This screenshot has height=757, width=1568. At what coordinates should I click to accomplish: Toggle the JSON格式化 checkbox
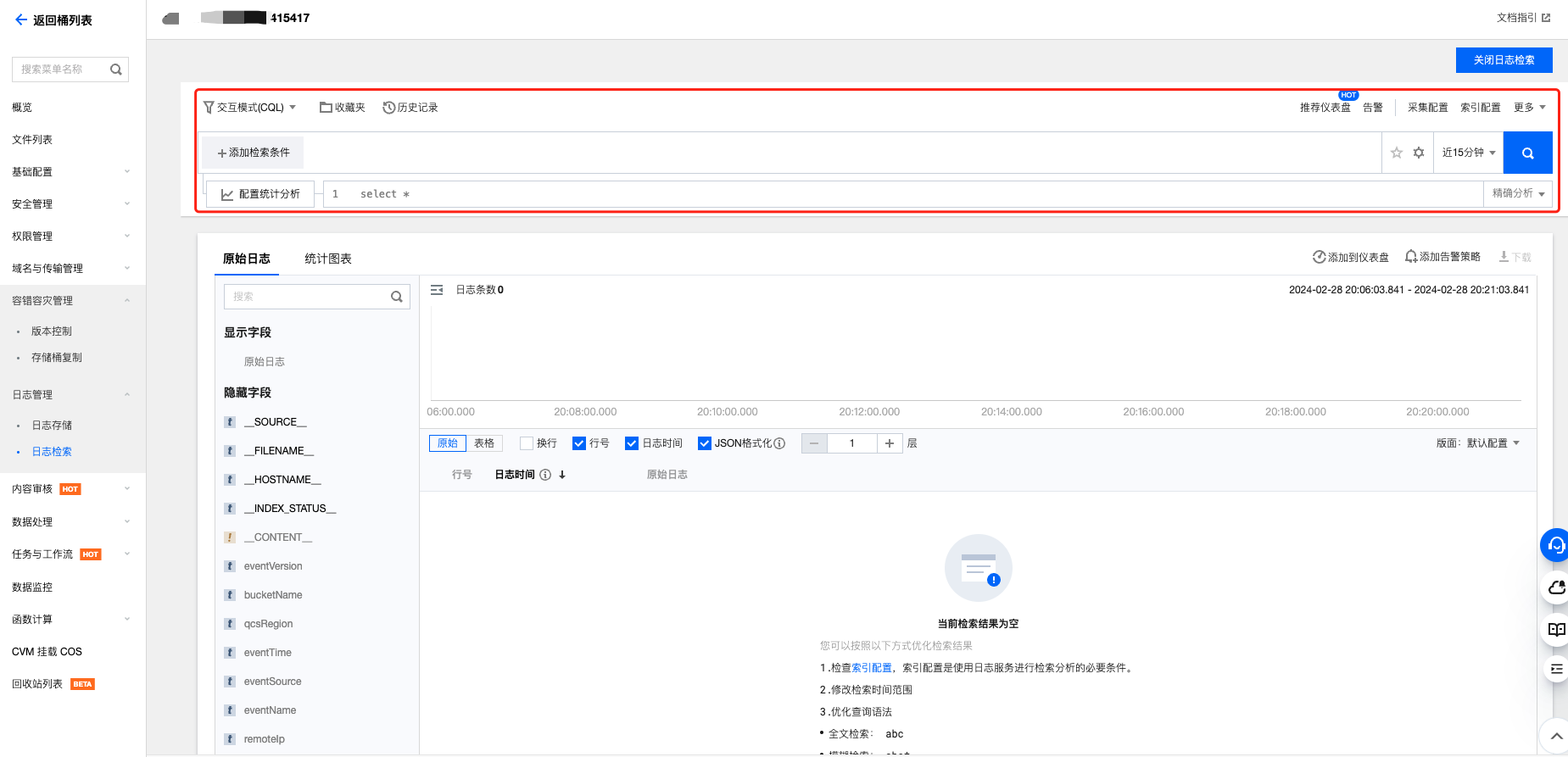705,443
